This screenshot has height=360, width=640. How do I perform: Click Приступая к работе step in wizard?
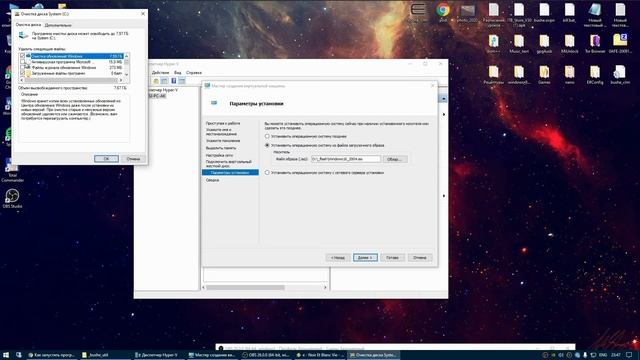[x=223, y=123]
